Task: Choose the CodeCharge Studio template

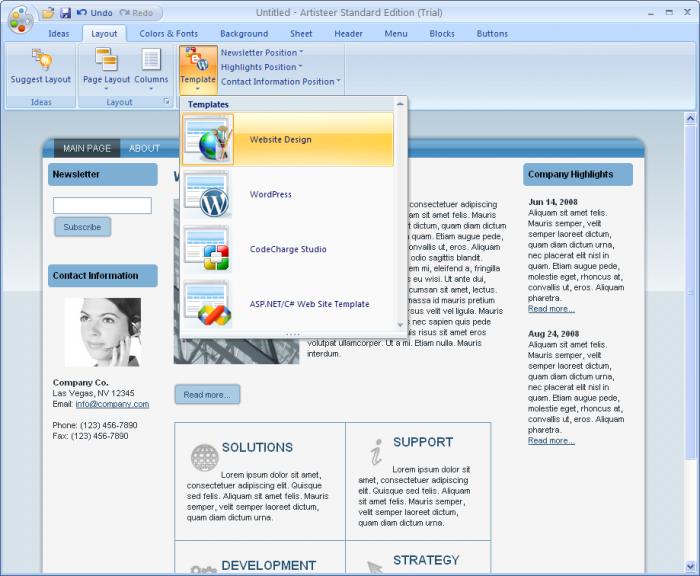Action: tap(288, 249)
